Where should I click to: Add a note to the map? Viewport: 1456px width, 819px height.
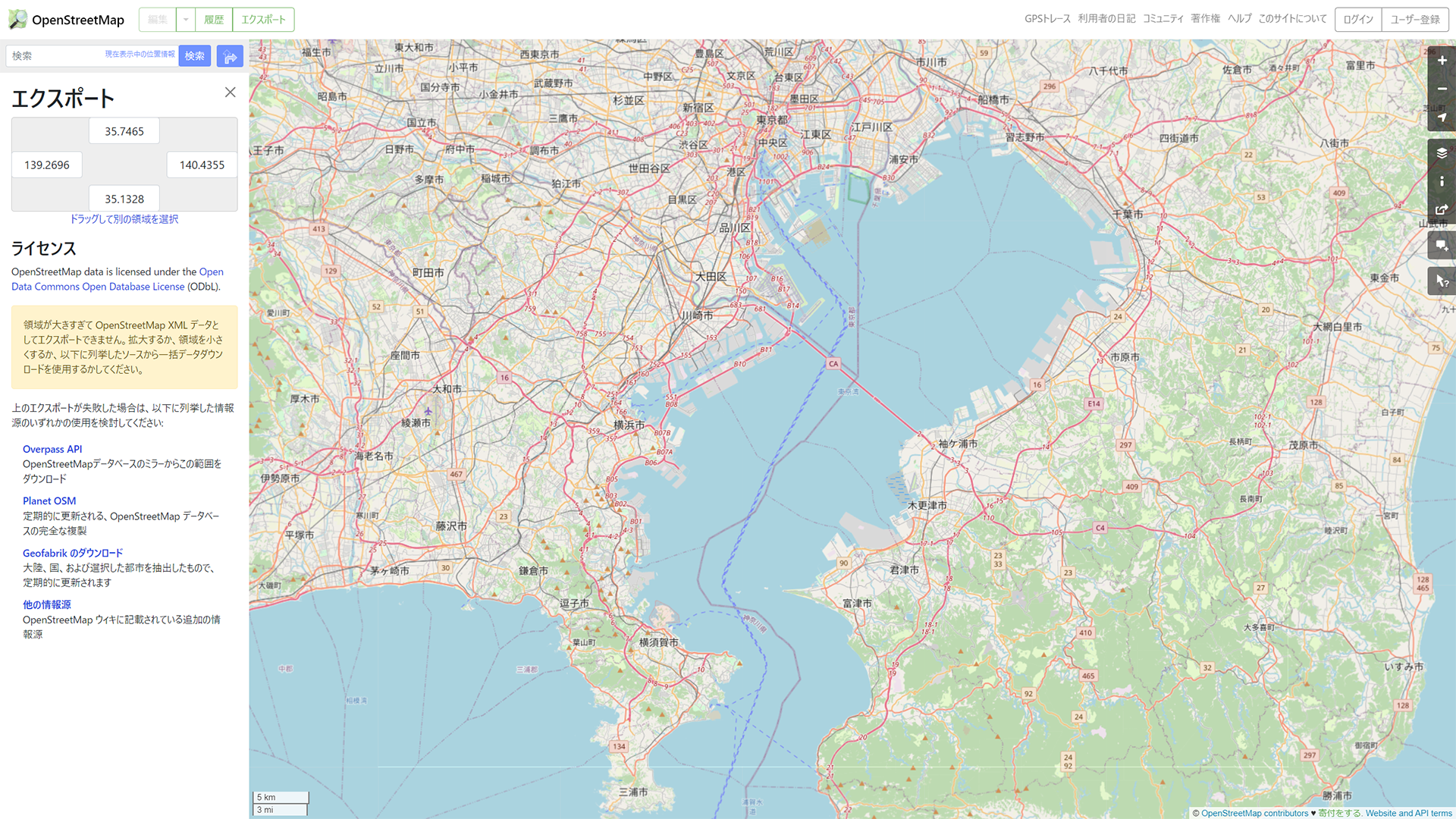[1442, 246]
